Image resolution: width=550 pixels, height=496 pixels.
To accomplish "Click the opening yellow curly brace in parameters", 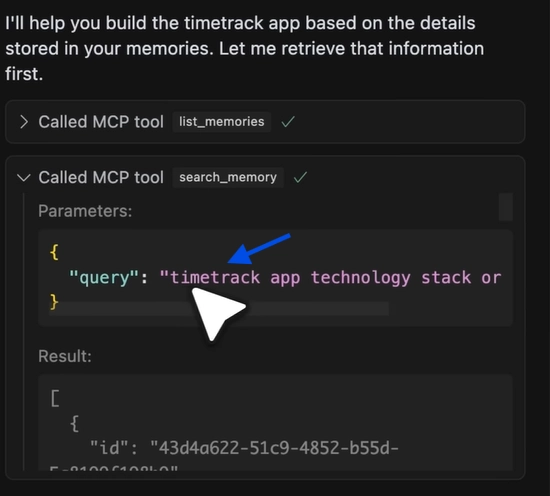I will (54, 252).
